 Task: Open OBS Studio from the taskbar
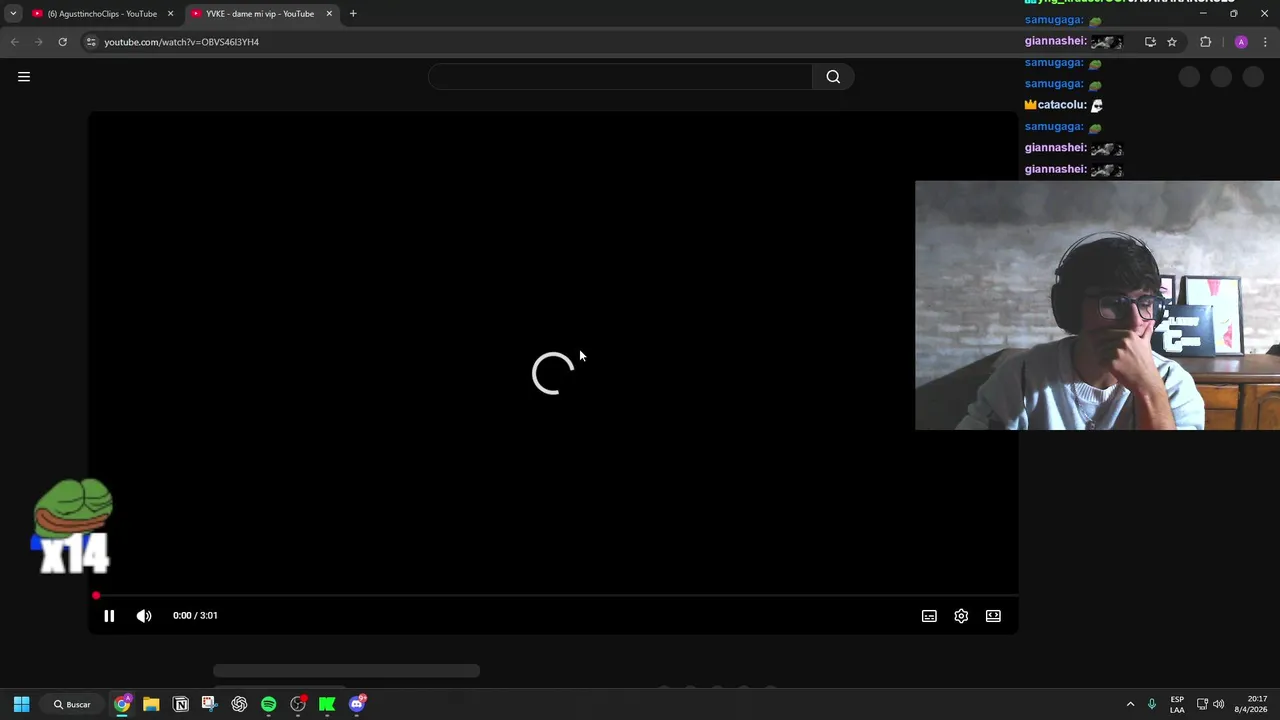pos(298,704)
